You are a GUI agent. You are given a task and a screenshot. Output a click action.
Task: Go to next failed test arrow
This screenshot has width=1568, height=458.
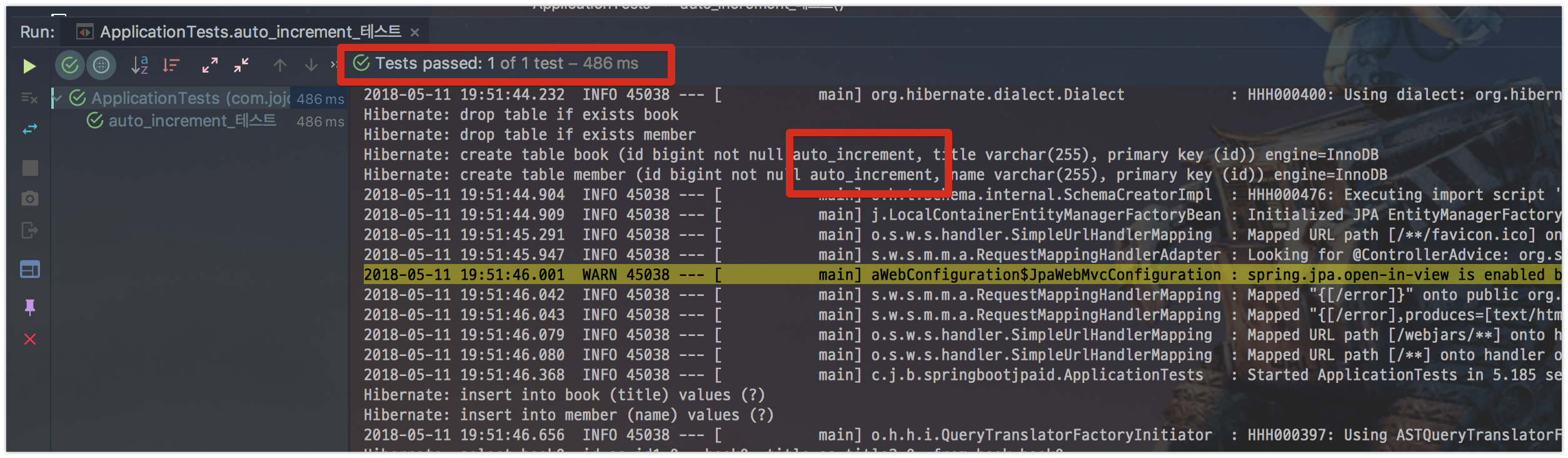tap(311, 65)
